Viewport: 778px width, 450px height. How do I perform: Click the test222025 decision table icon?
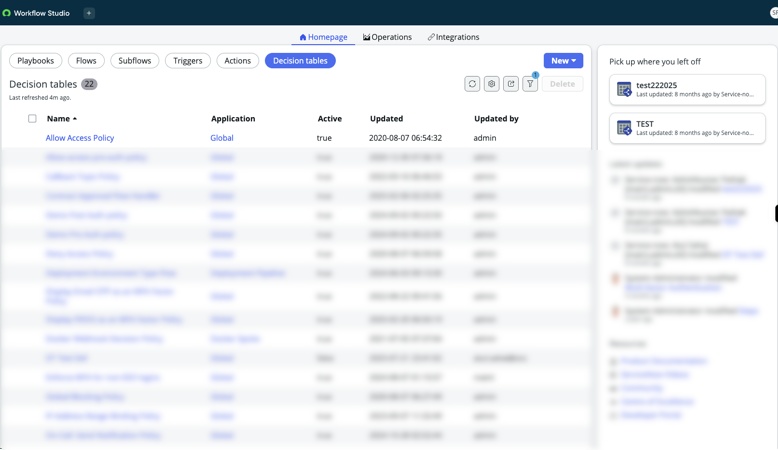click(624, 89)
